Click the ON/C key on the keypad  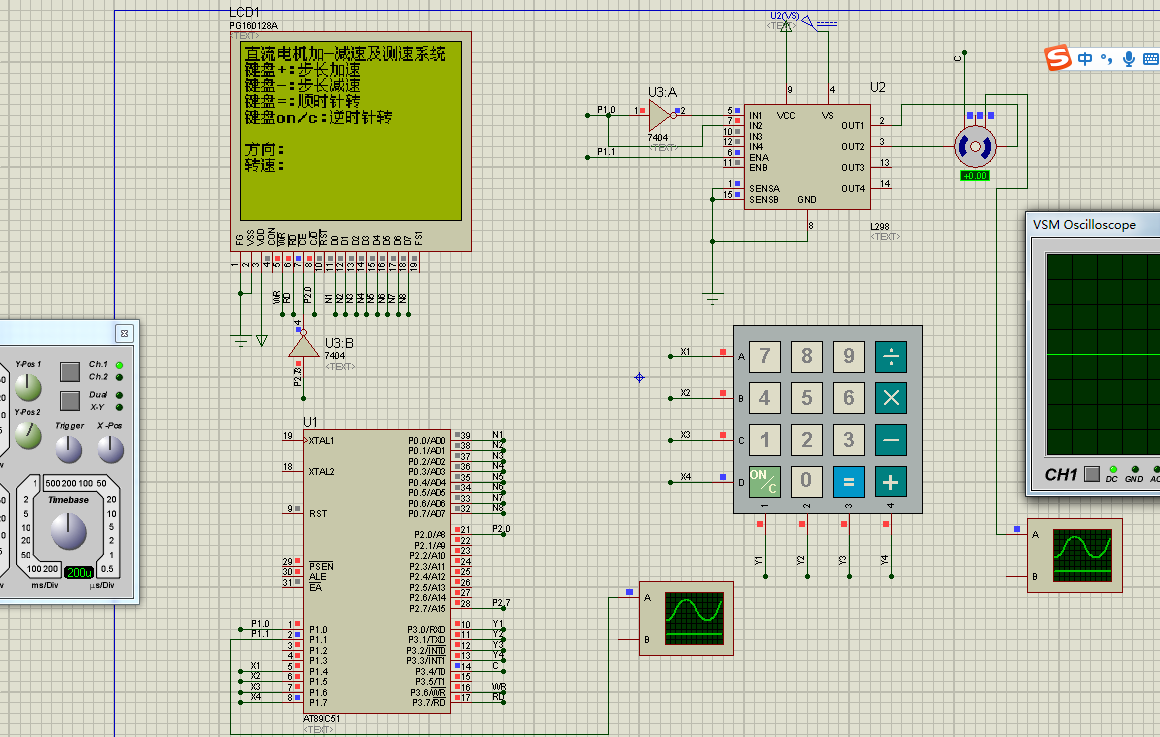point(764,482)
